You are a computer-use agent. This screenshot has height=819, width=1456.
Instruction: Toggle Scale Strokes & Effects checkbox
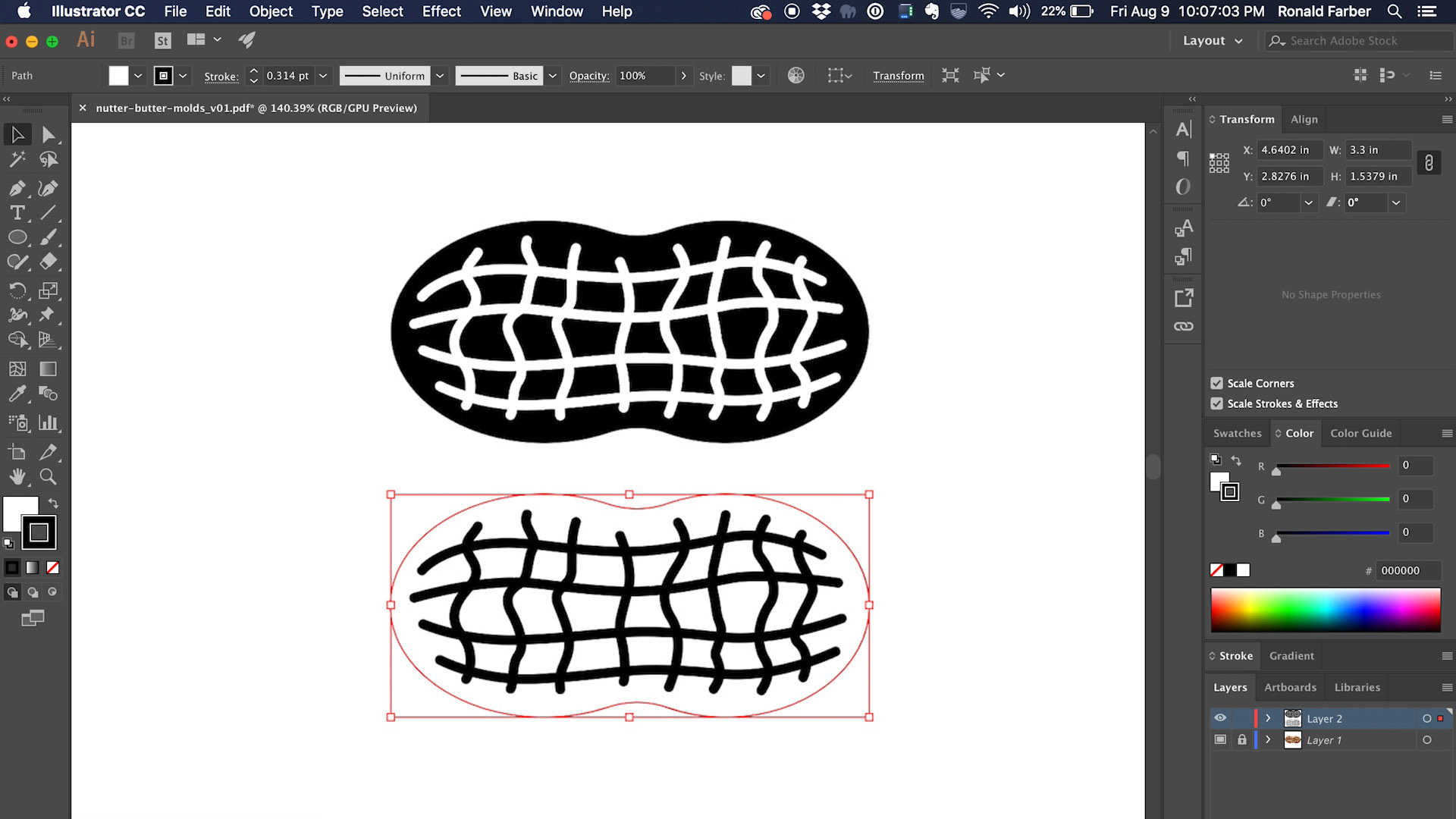coord(1216,404)
